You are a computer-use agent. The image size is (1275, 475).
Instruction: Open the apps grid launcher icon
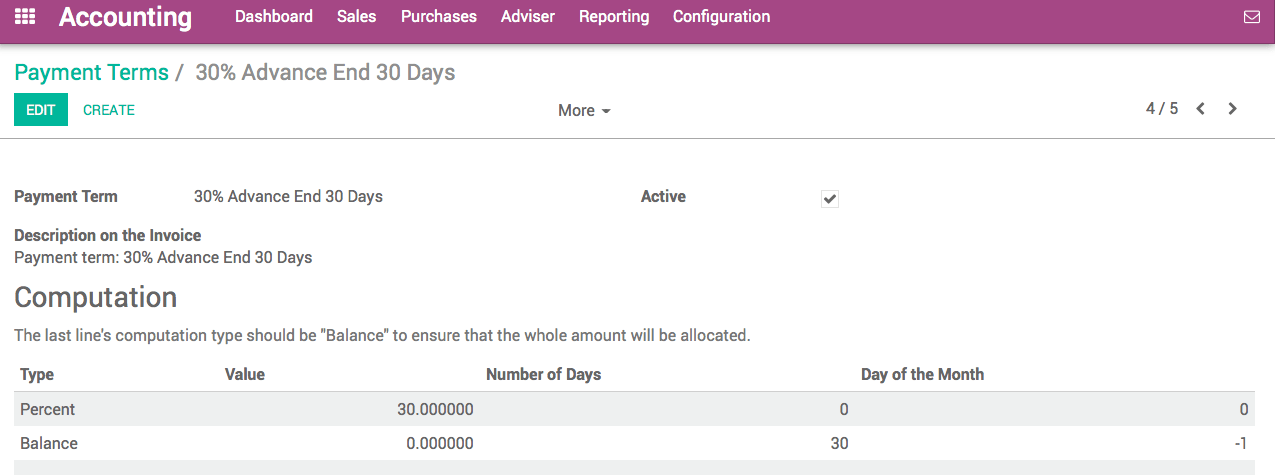[x=25, y=17]
